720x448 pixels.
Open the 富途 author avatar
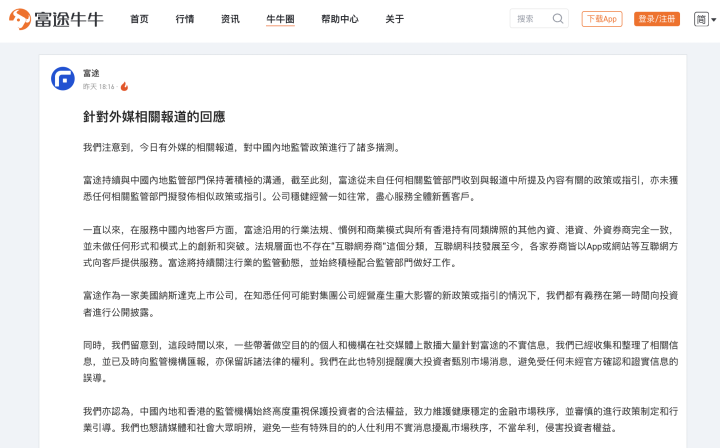[63, 78]
